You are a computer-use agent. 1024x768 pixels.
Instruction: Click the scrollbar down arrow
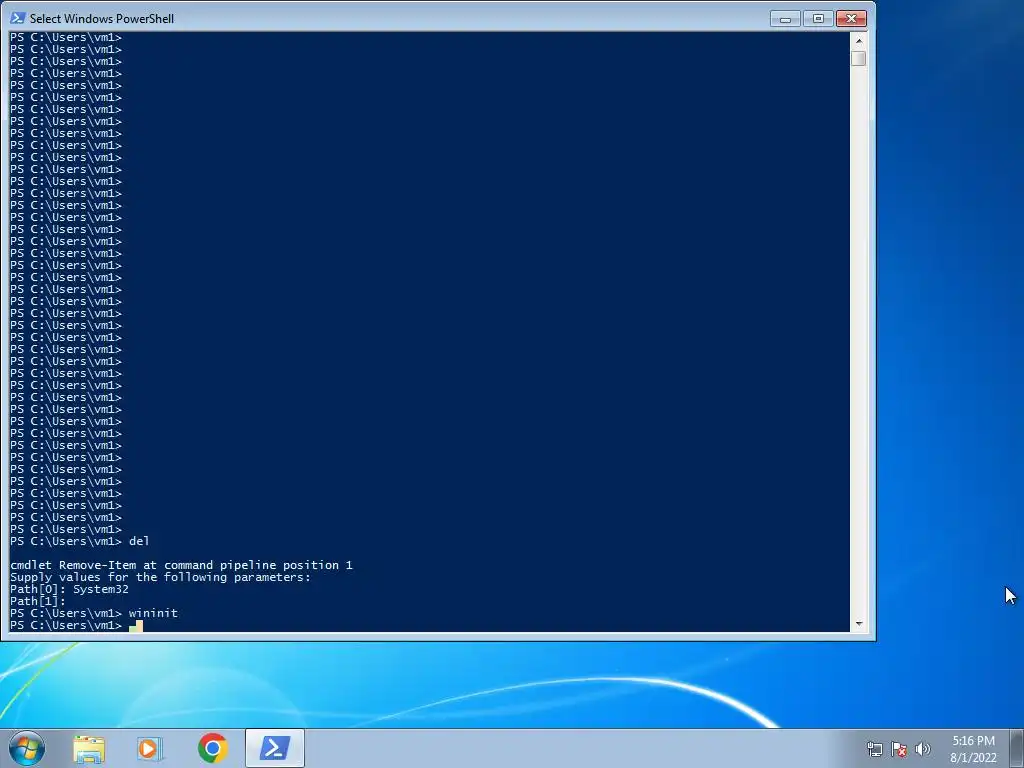pos(859,624)
